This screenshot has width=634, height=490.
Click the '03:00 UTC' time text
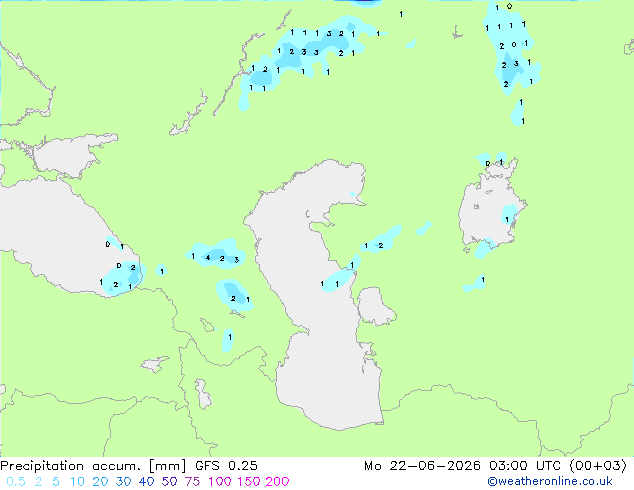525,466
